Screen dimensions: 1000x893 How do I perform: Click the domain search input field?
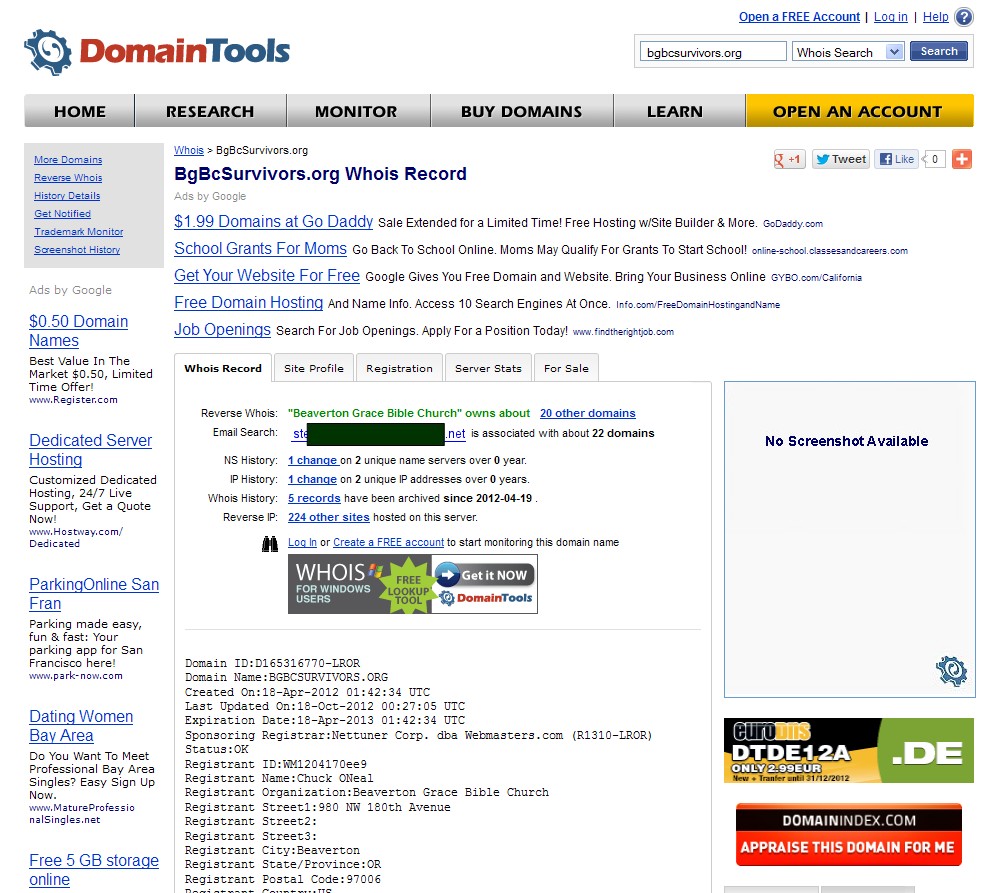tap(713, 52)
